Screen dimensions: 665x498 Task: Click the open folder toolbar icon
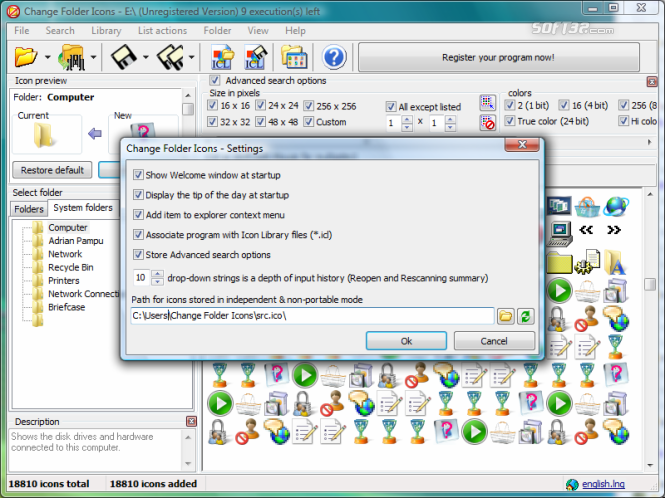(x=25, y=56)
